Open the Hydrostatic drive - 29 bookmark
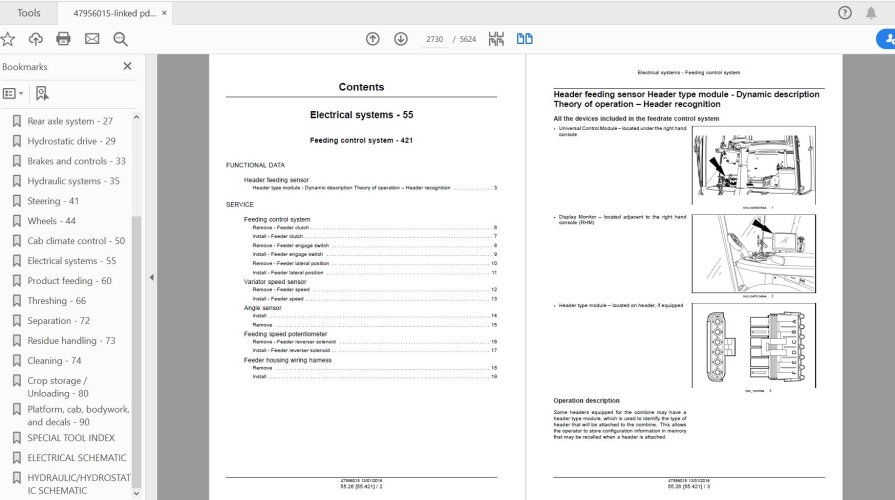The width and height of the screenshot is (895, 500). (71, 141)
